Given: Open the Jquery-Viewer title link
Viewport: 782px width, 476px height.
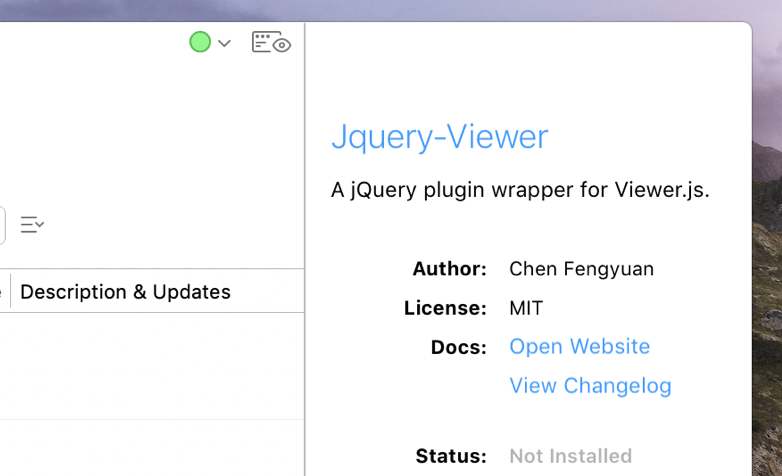Looking at the screenshot, I should pyautogui.click(x=440, y=137).
